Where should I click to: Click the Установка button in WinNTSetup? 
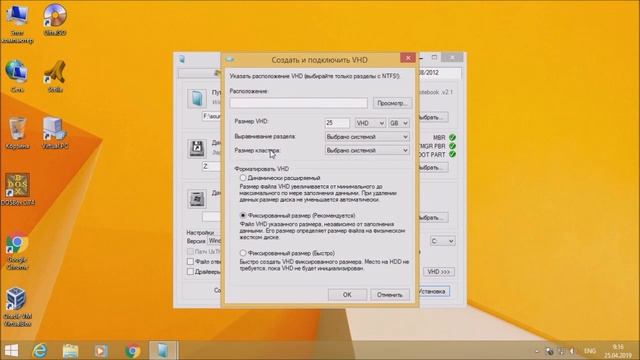[x=433, y=291]
